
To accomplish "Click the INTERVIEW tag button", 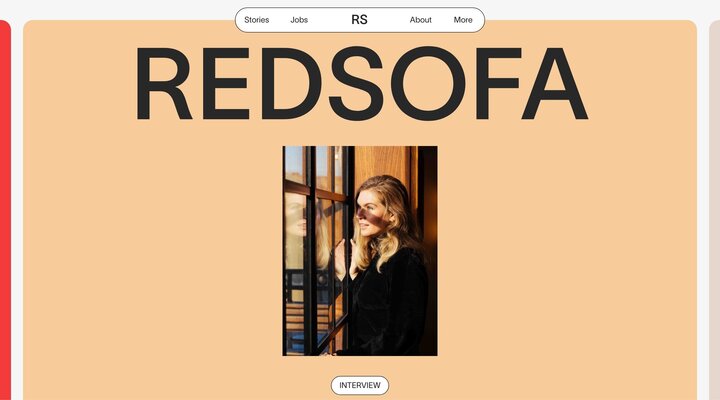I will [360, 385].
